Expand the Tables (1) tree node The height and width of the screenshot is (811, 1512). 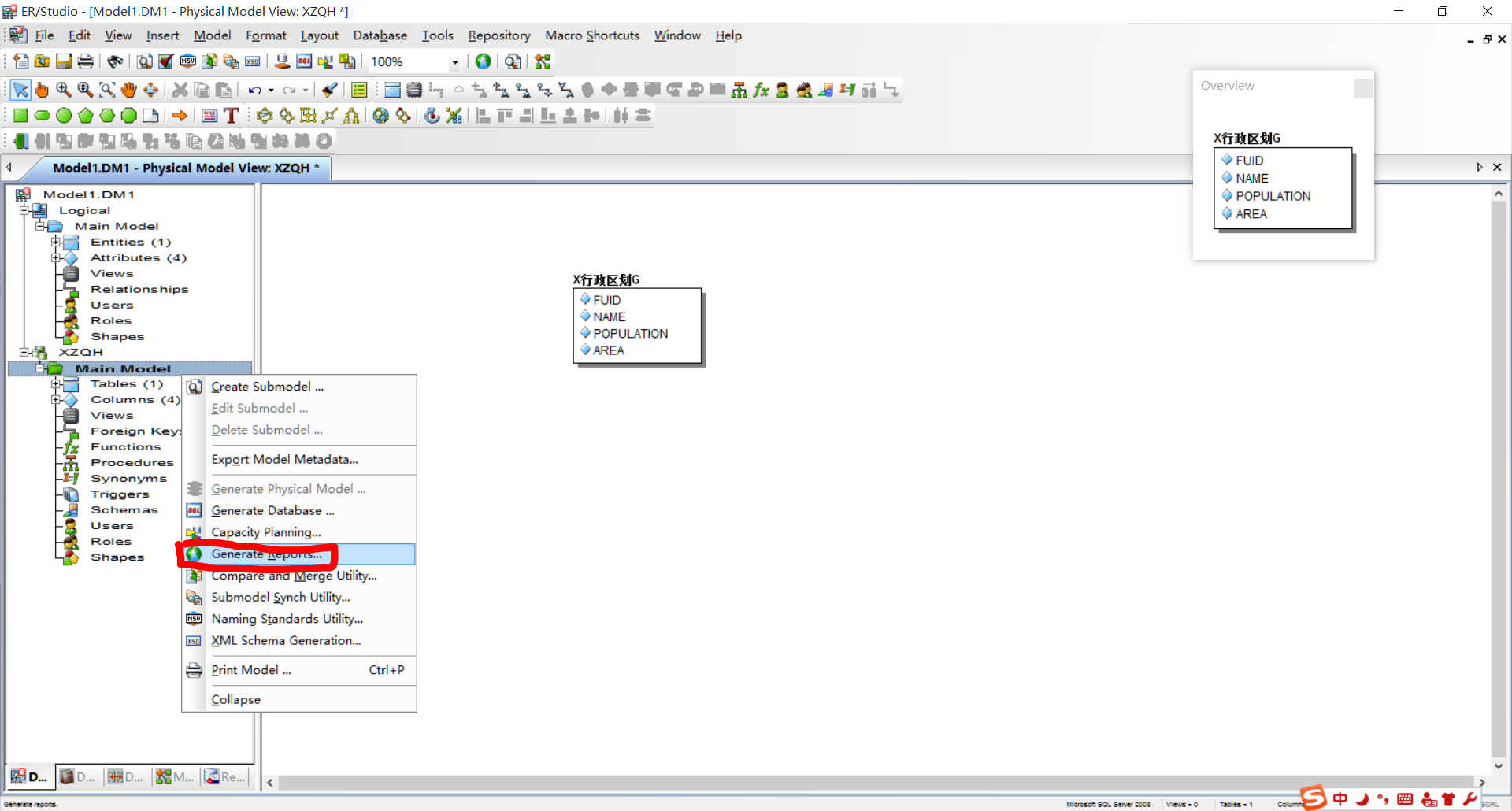[56, 384]
